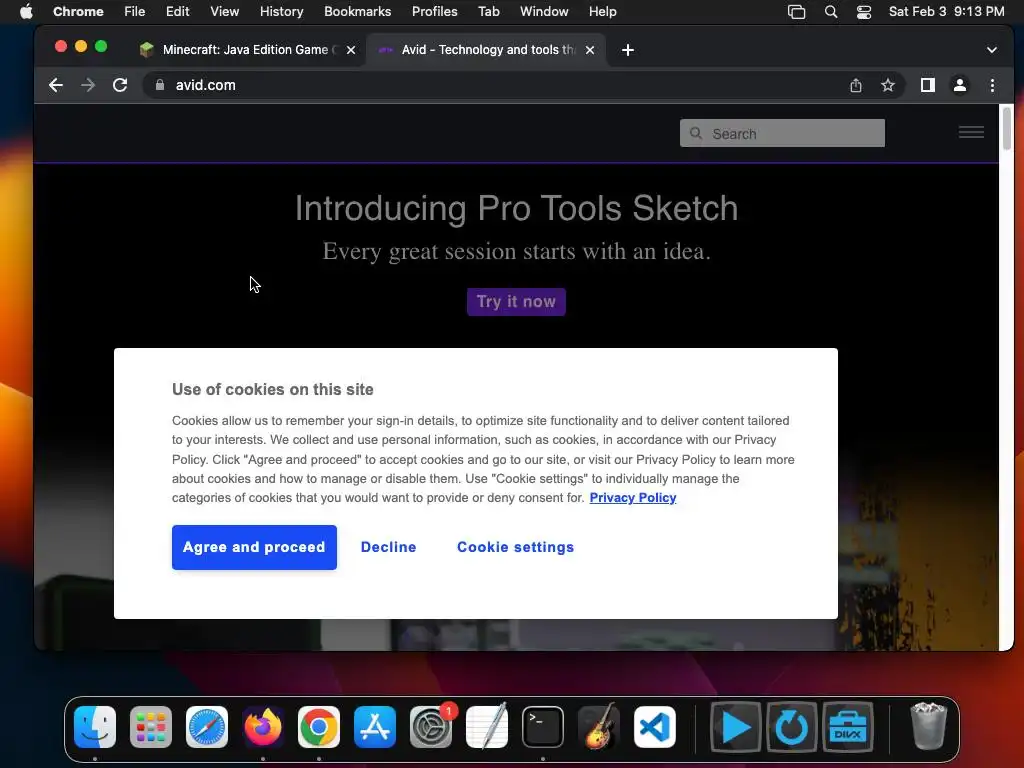1024x768 pixels.
Task: Click the forward navigation arrow
Action: point(88,85)
